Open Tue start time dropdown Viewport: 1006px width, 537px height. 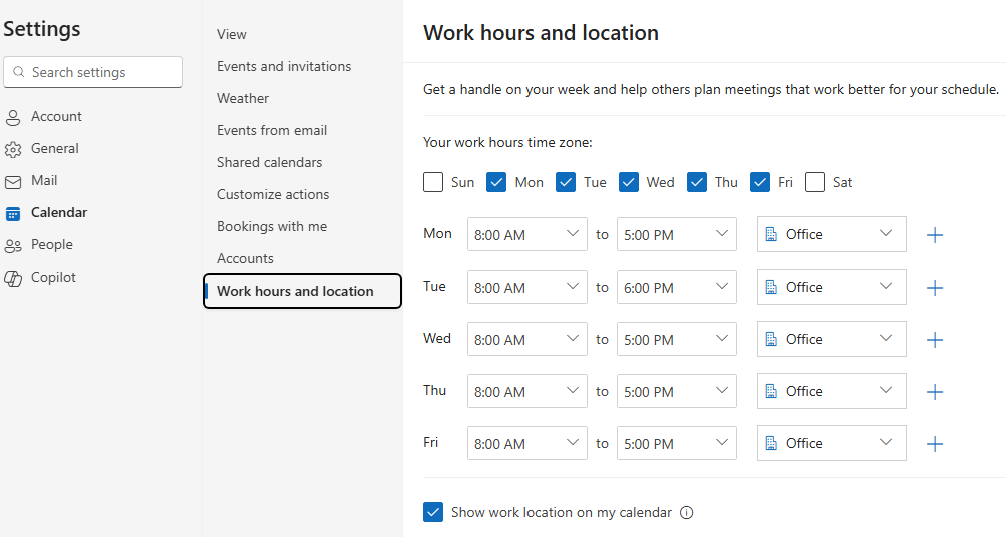pyautogui.click(x=527, y=287)
